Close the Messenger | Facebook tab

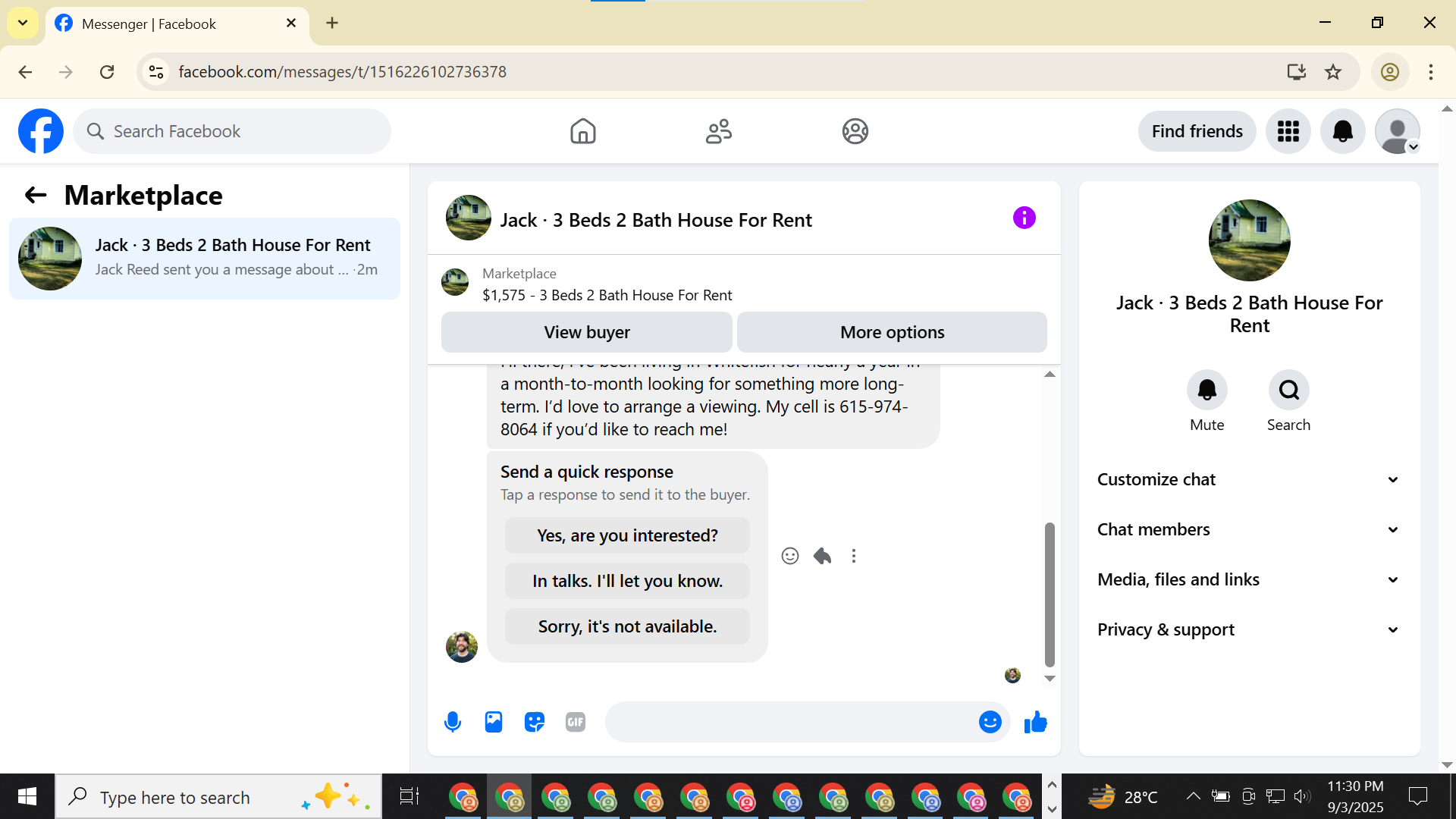pyautogui.click(x=291, y=24)
